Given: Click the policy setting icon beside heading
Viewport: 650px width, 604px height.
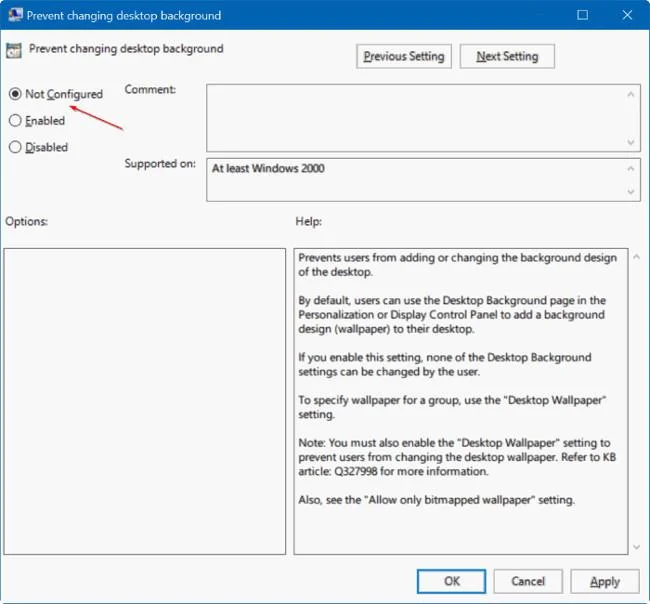Looking at the screenshot, I should tap(14, 51).
